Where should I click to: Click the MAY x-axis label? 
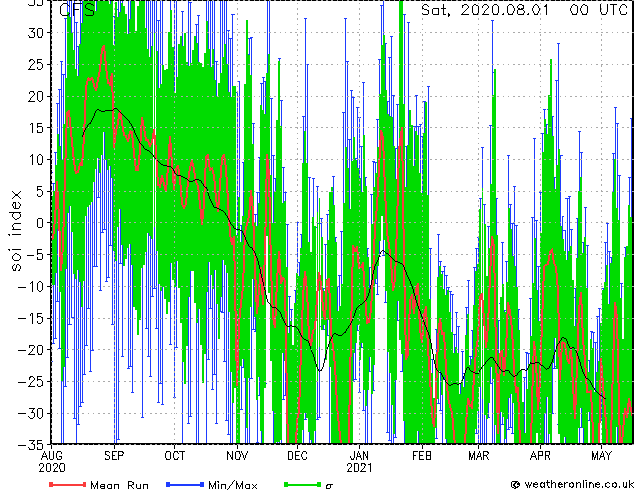(601, 456)
